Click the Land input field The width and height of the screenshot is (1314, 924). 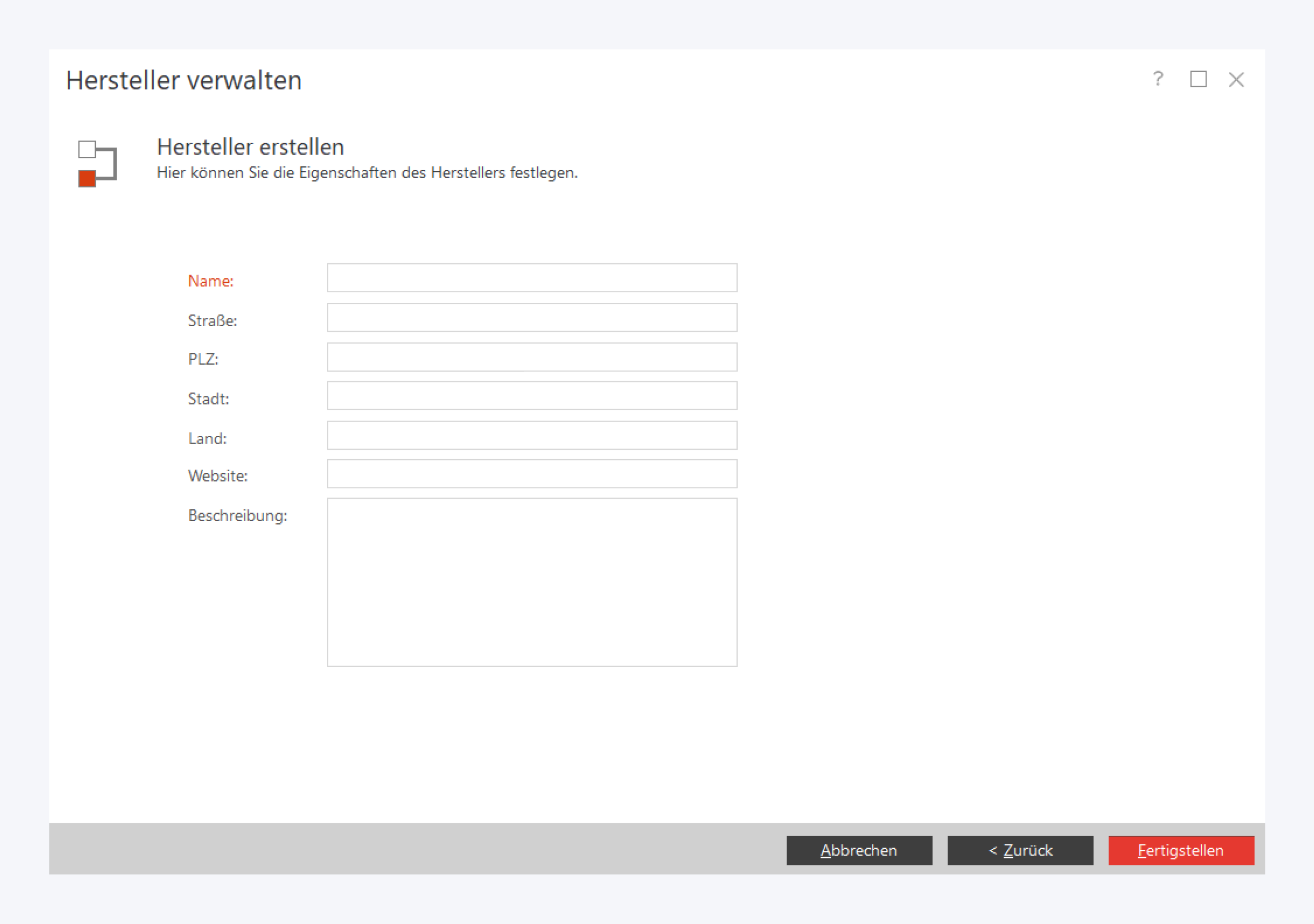[x=532, y=435]
